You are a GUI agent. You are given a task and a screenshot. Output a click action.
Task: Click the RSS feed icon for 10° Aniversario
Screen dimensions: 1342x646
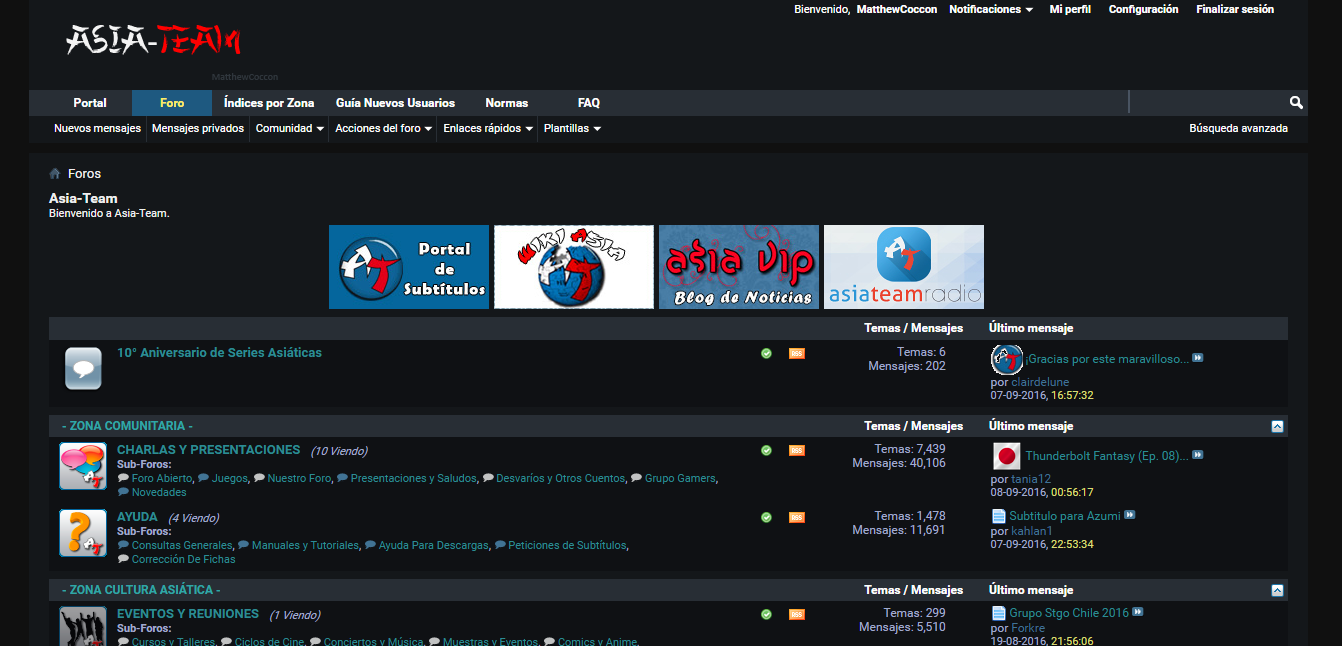(x=797, y=353)
